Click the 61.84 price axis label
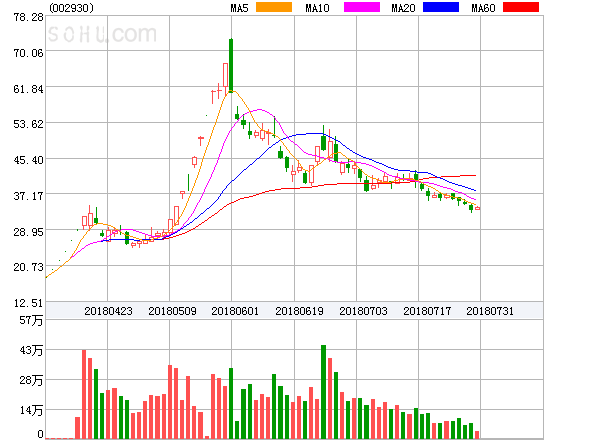Image resolution: width=600 pixels, height=440 pixels. point(28,89)
